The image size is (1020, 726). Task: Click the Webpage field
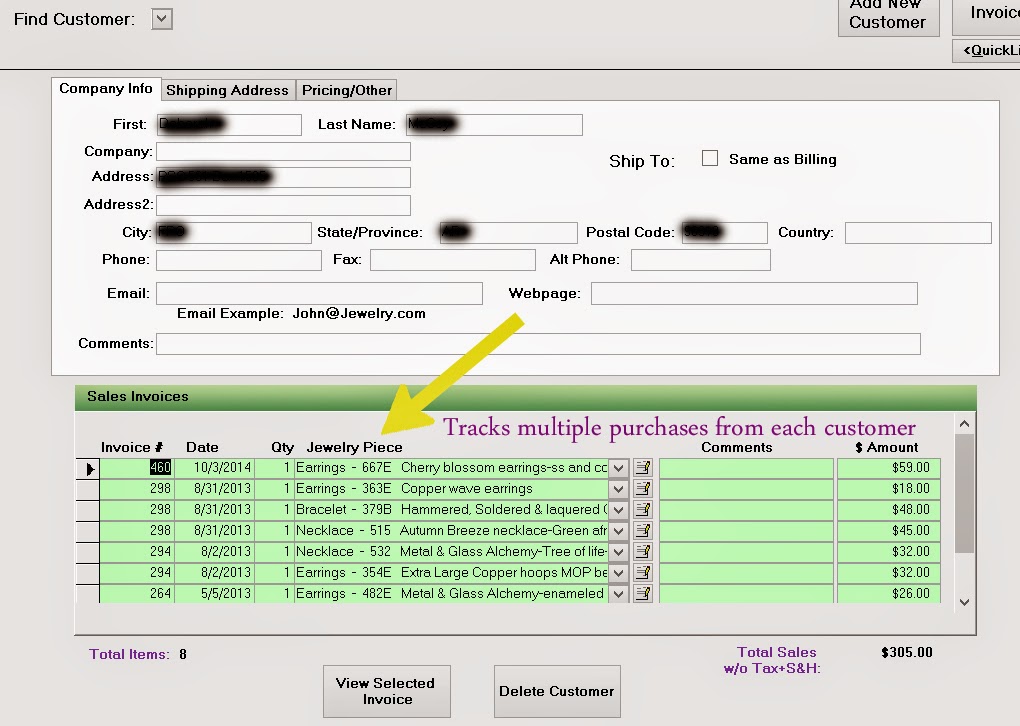point(754,293)
